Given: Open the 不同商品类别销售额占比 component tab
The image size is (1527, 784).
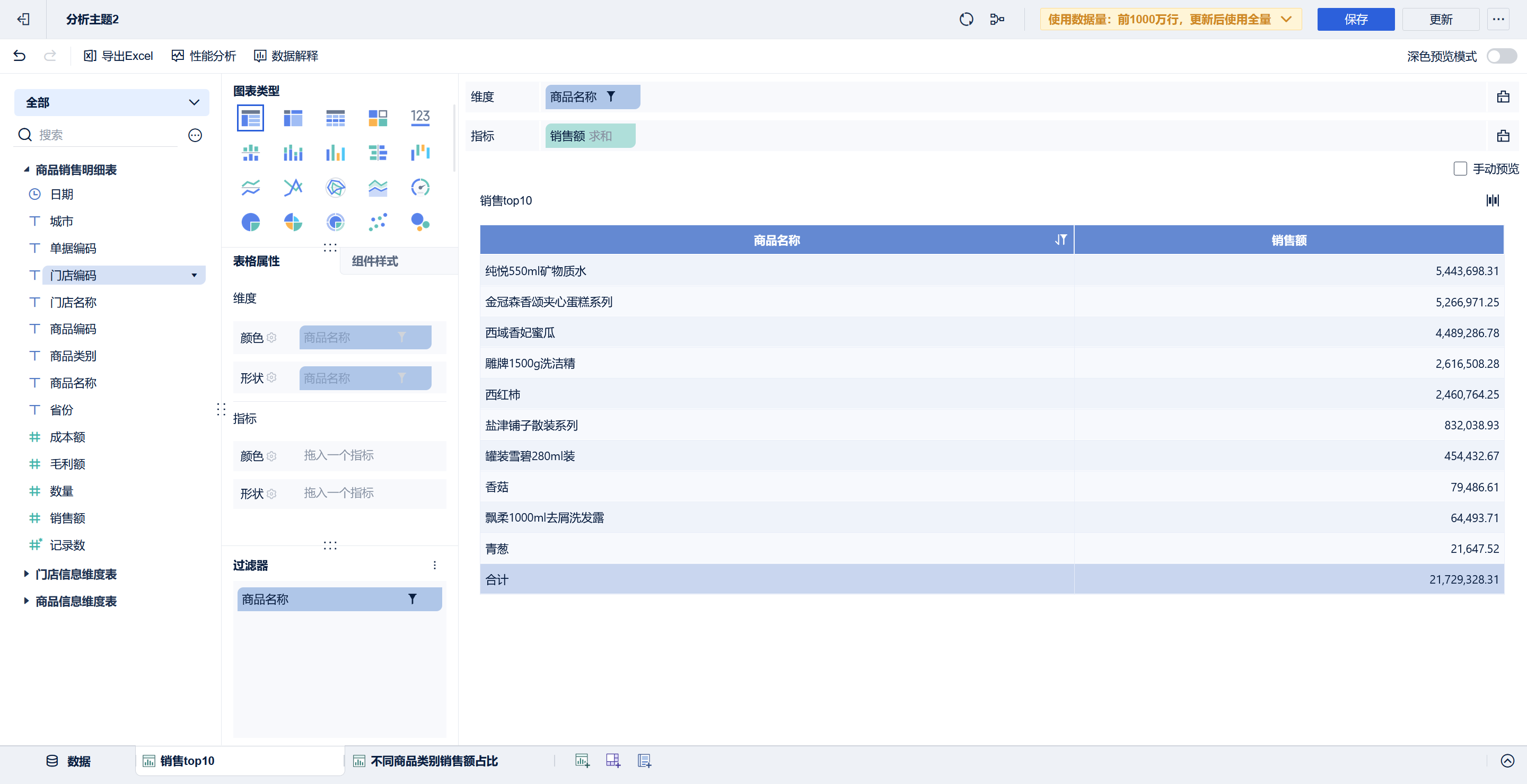Looking at the screenshot, I should pos(433,761).
